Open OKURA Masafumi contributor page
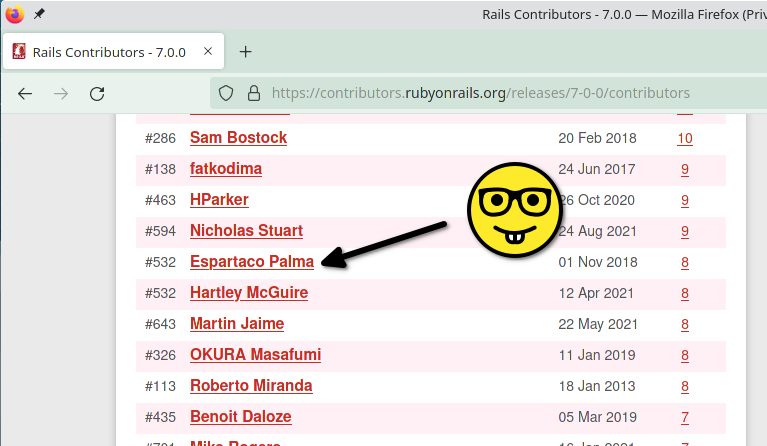Image resolution: width=767 pixels, height=446 pixels. 255,355
